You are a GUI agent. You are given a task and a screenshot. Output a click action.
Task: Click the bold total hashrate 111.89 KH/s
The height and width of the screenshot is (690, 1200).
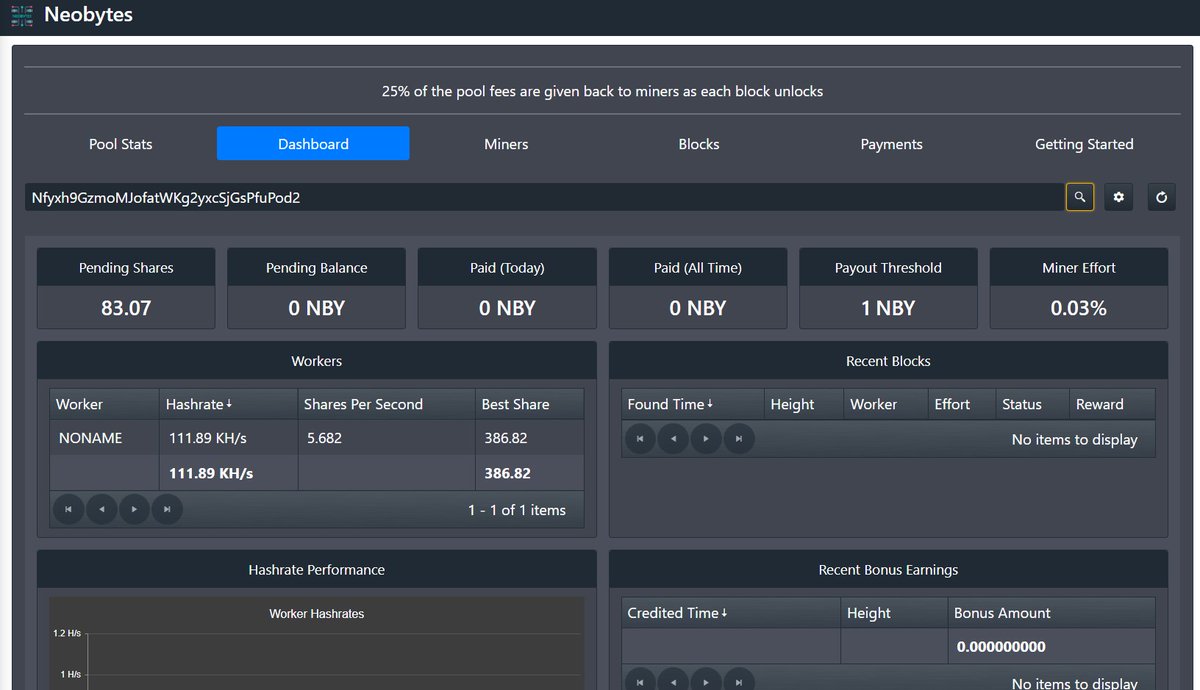pos(211,473)
